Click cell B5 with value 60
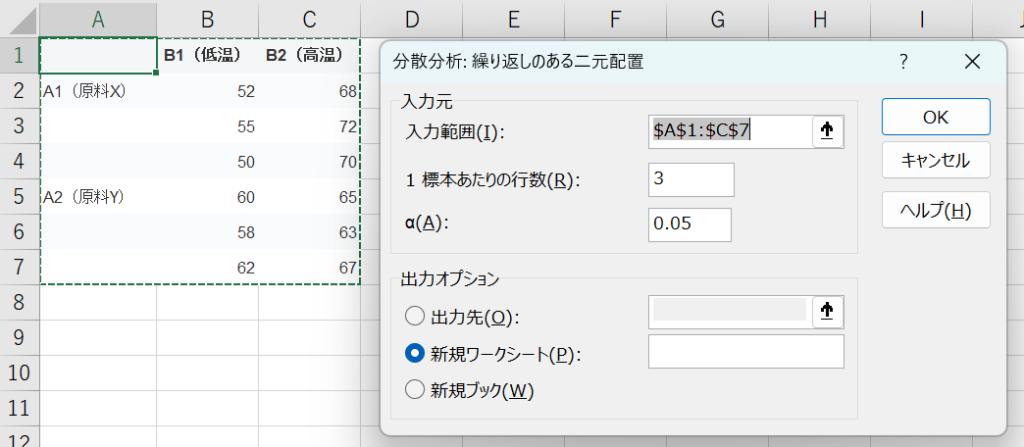 click(x=207, y=197)
